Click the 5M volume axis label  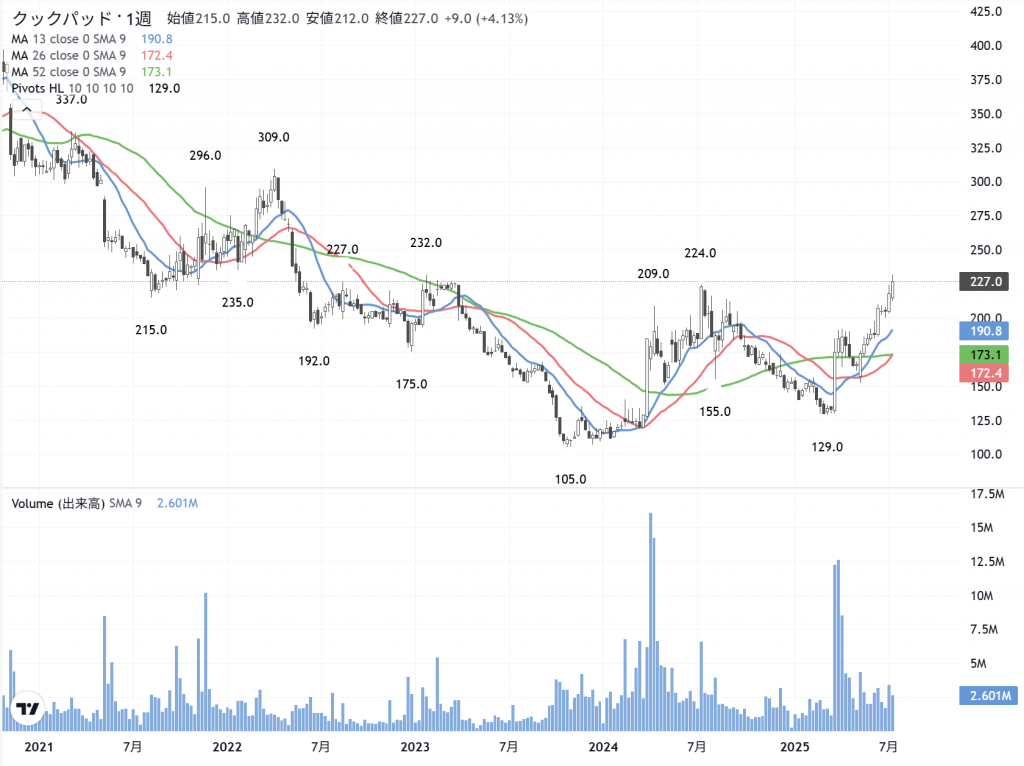tap(978, 663)
